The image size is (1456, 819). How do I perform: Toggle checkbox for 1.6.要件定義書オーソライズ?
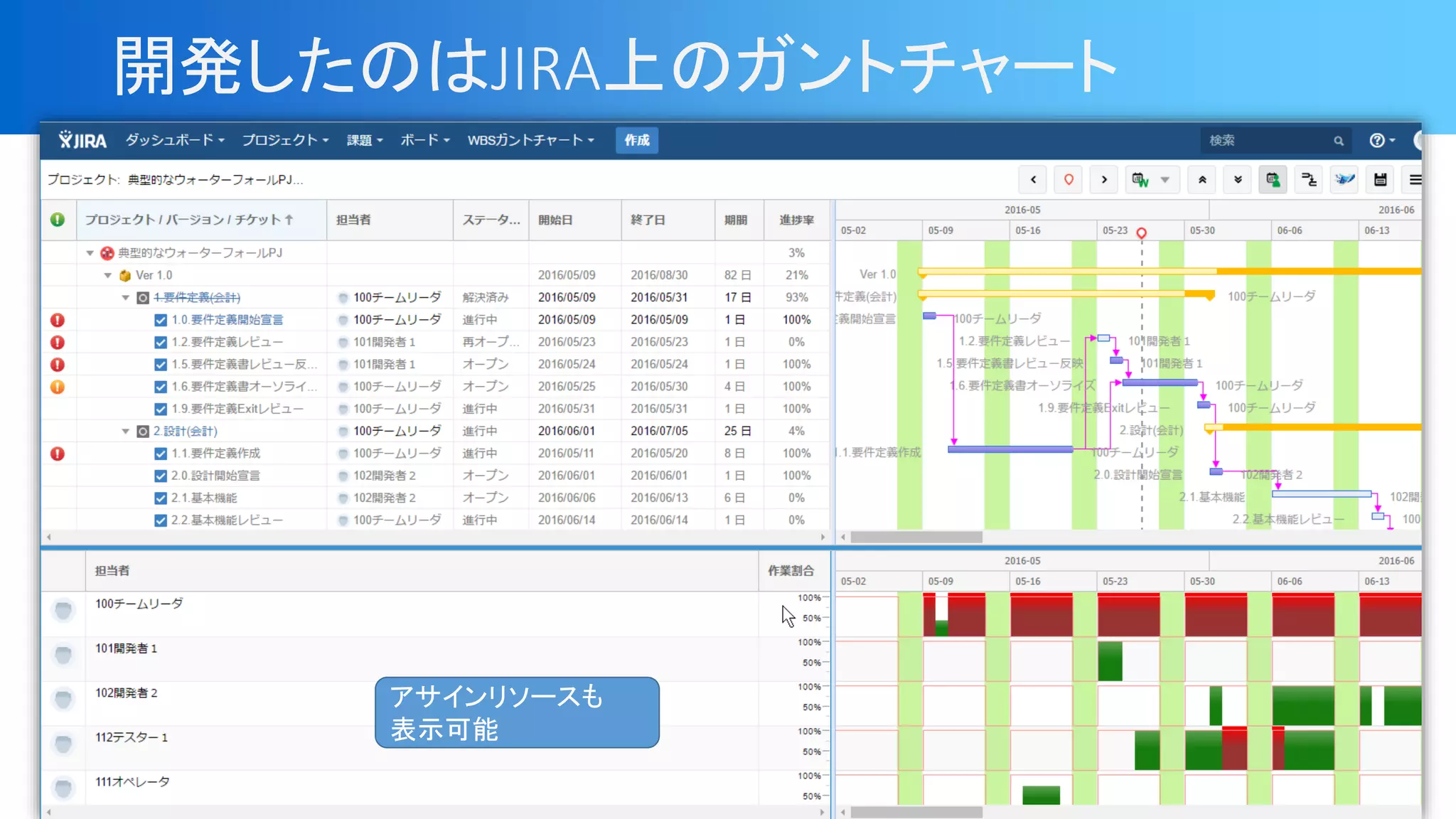click(161, 387)
